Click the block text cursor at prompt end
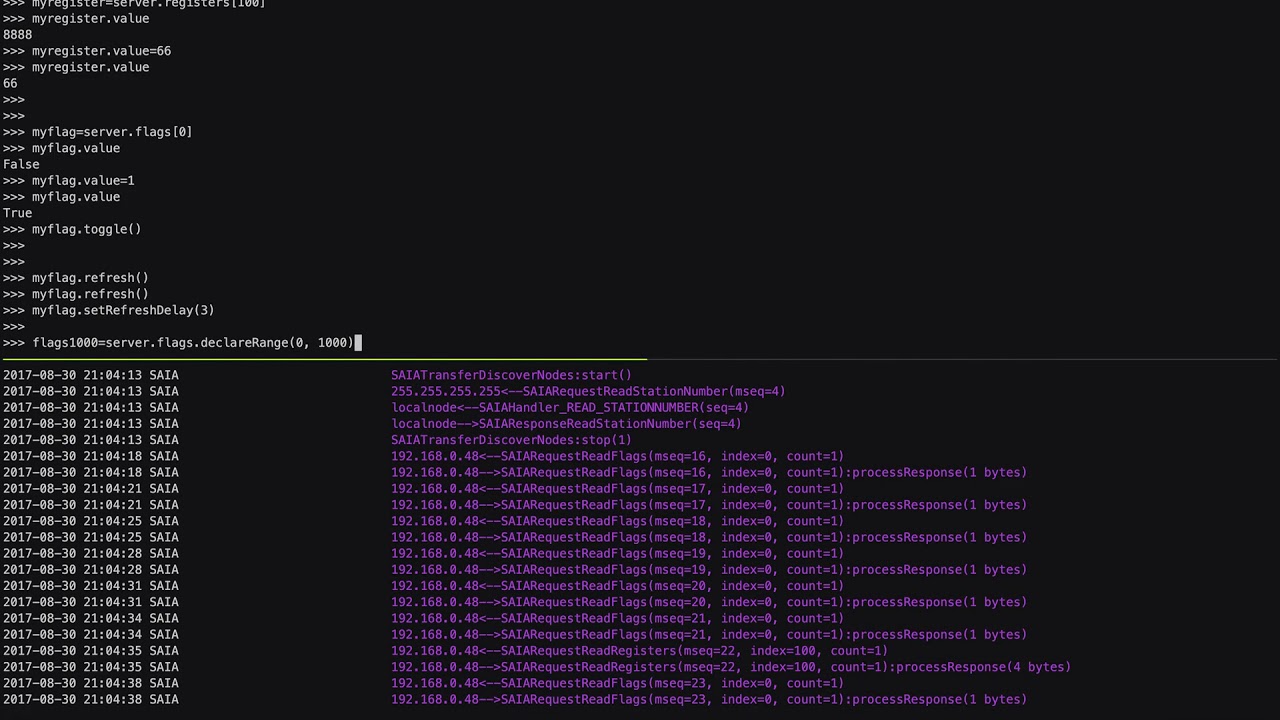 (358, 343)
